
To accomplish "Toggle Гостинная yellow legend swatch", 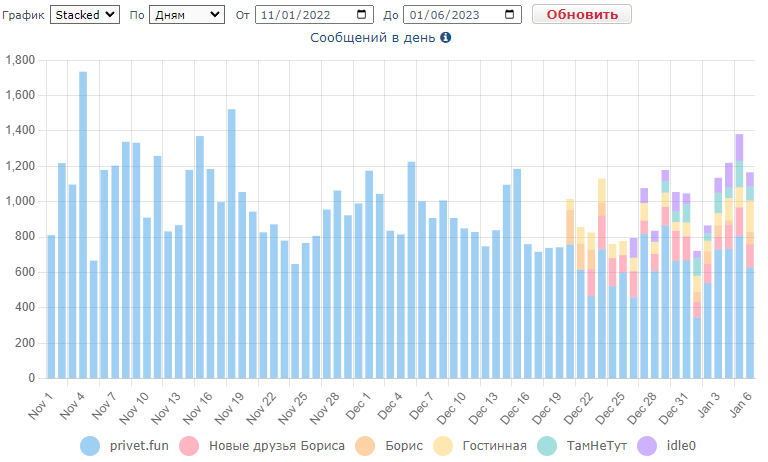I will pyautogui.click(x=443, y=446).
